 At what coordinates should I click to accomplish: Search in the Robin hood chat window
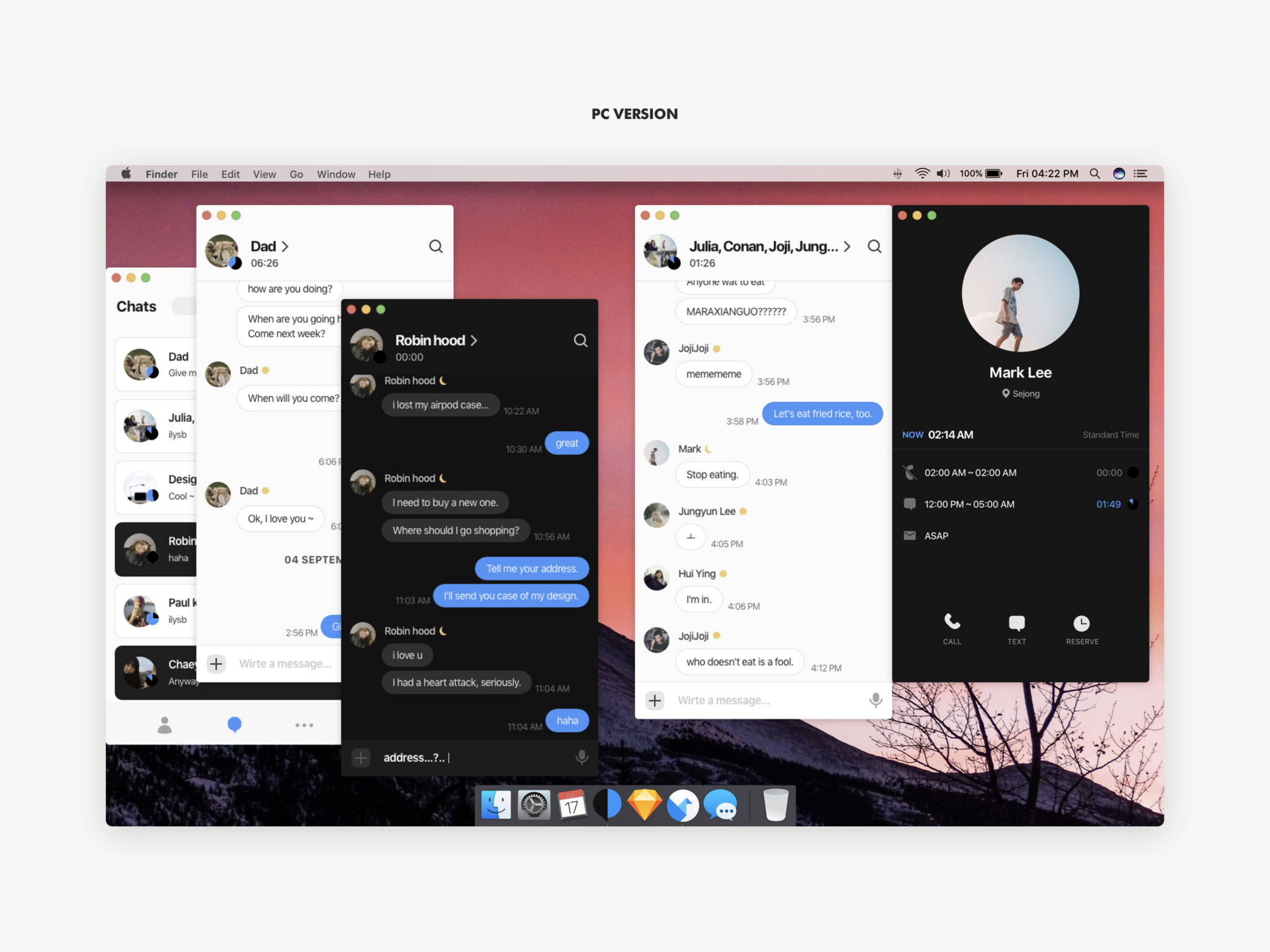(x=580, y=340)
